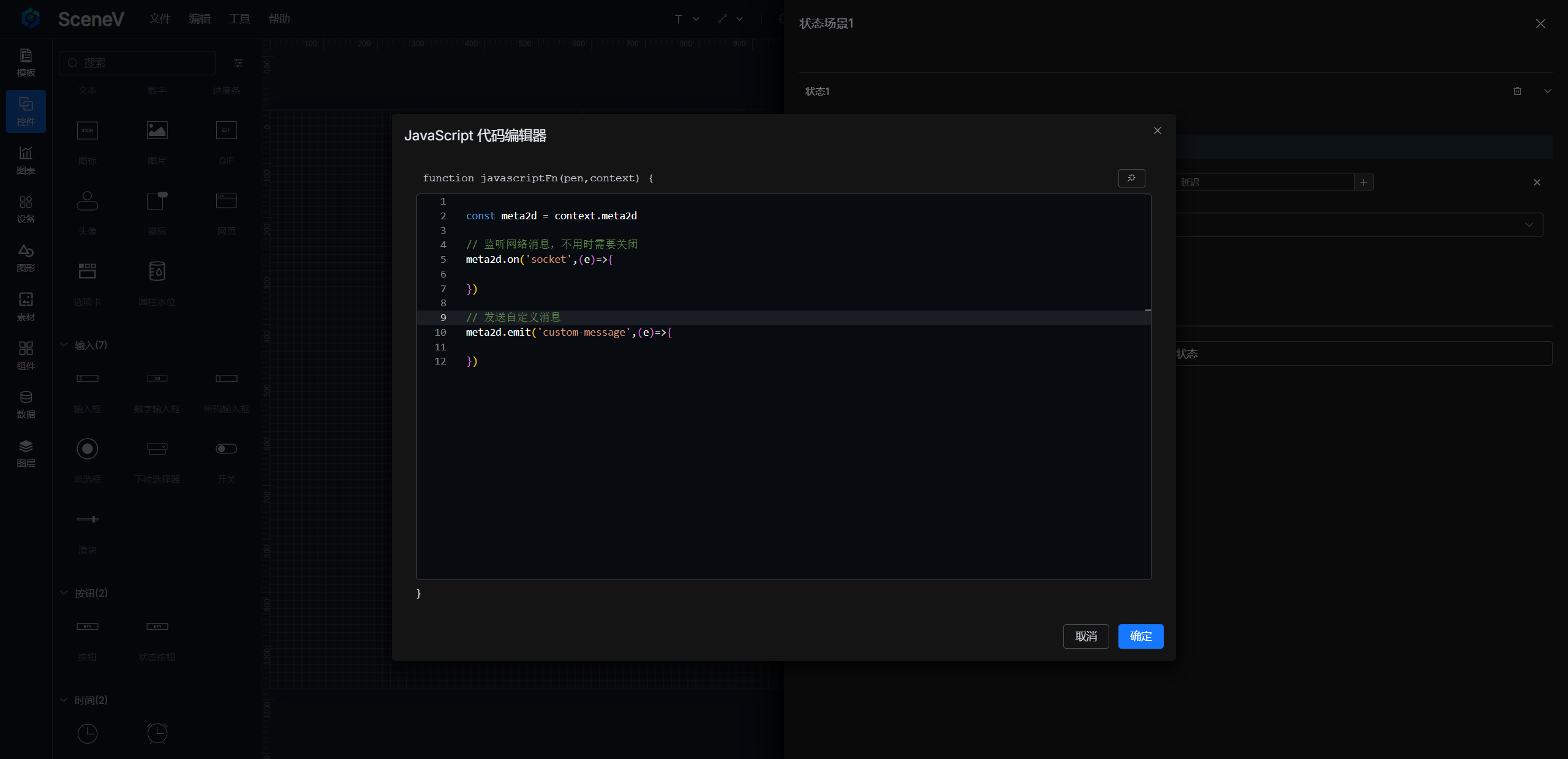Select the 单选框 radio component
1568x759 pixels.
tap(88, 449)
